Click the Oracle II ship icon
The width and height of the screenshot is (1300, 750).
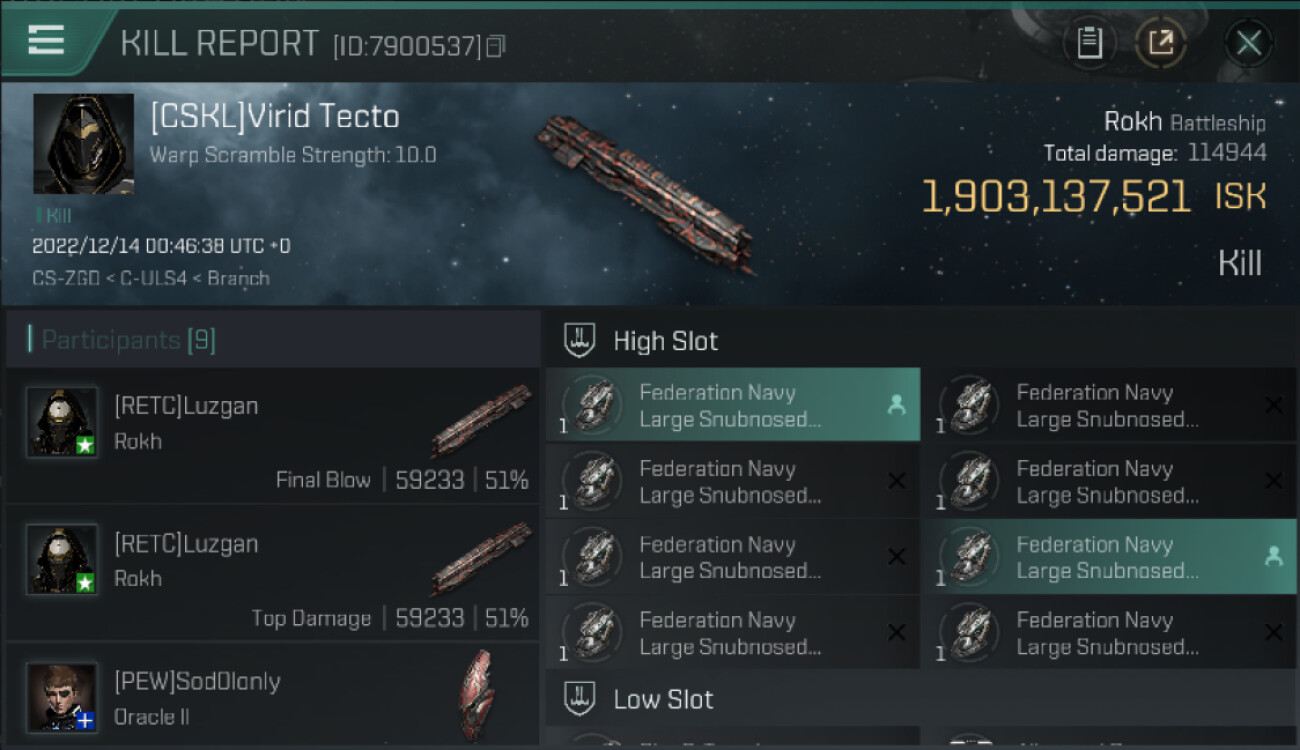(x=476, y=694)
